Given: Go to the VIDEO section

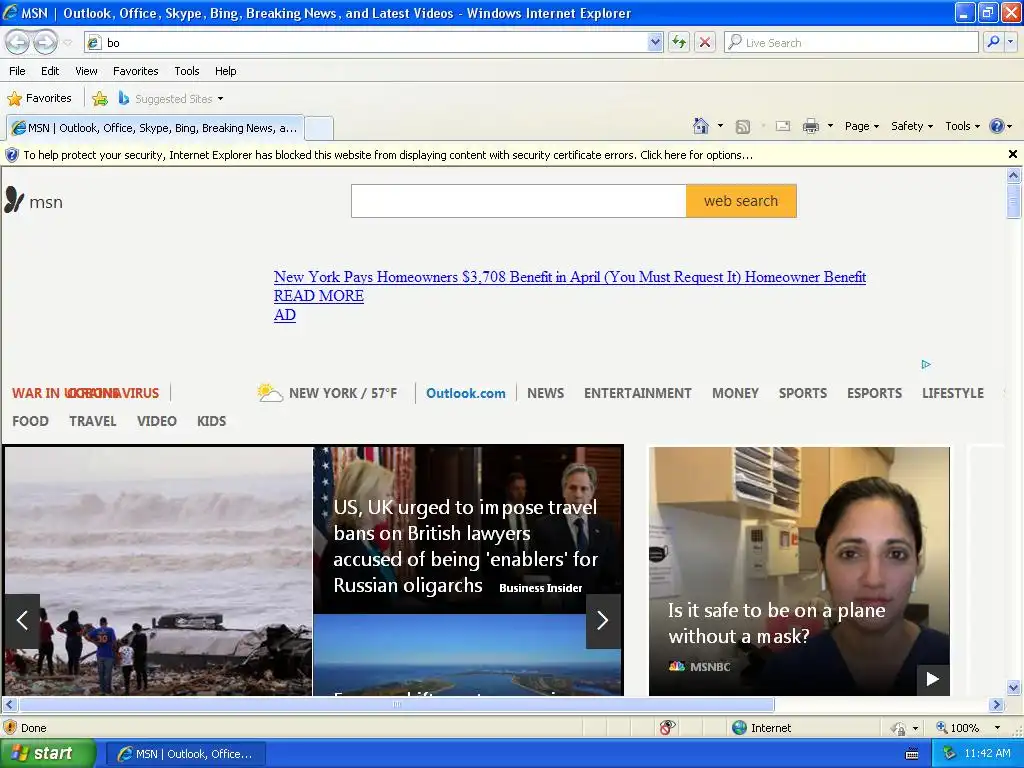Looking at the screenshot, I should pos(157,421).
